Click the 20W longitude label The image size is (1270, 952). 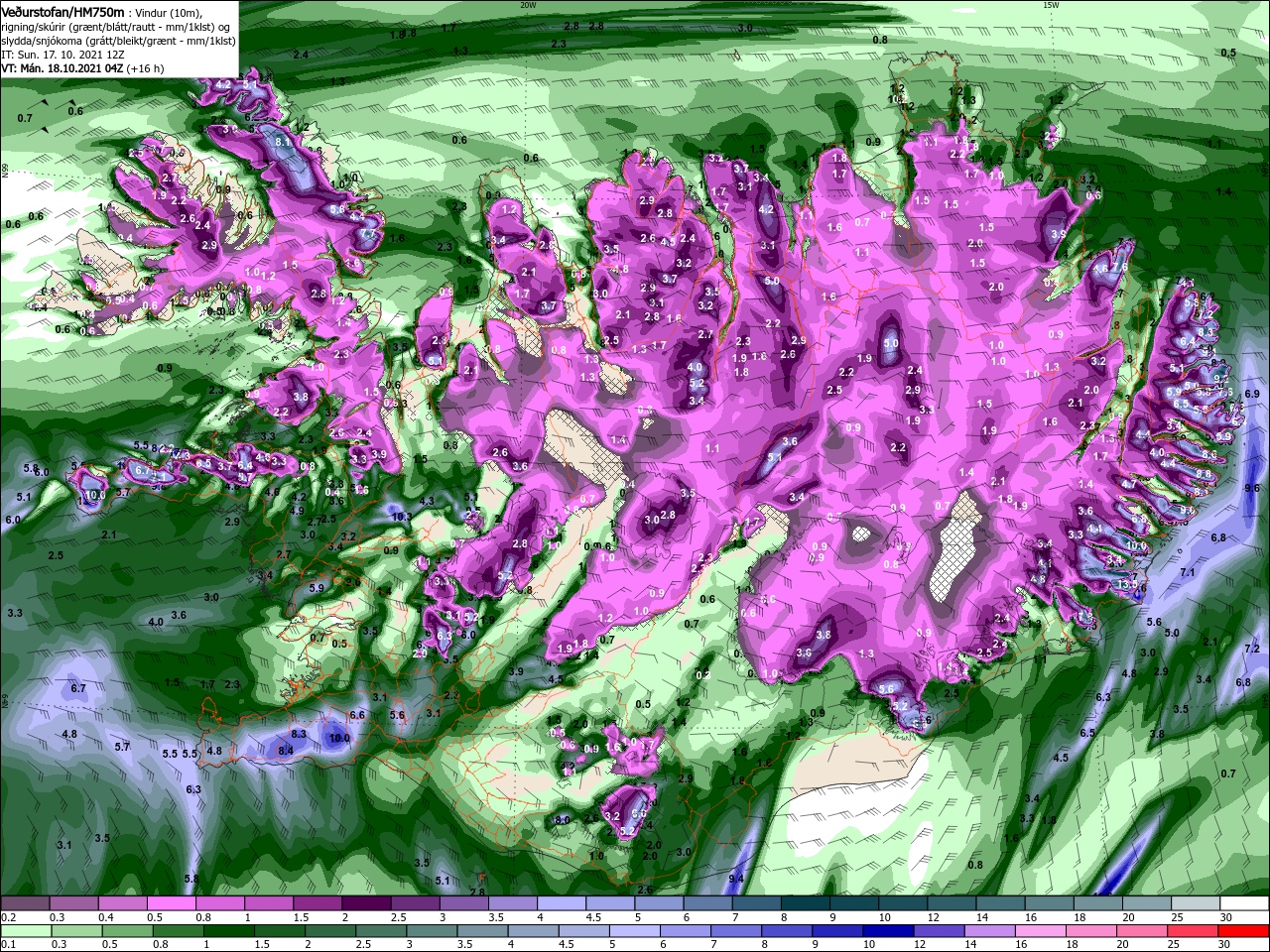click(x=528, y=5)
